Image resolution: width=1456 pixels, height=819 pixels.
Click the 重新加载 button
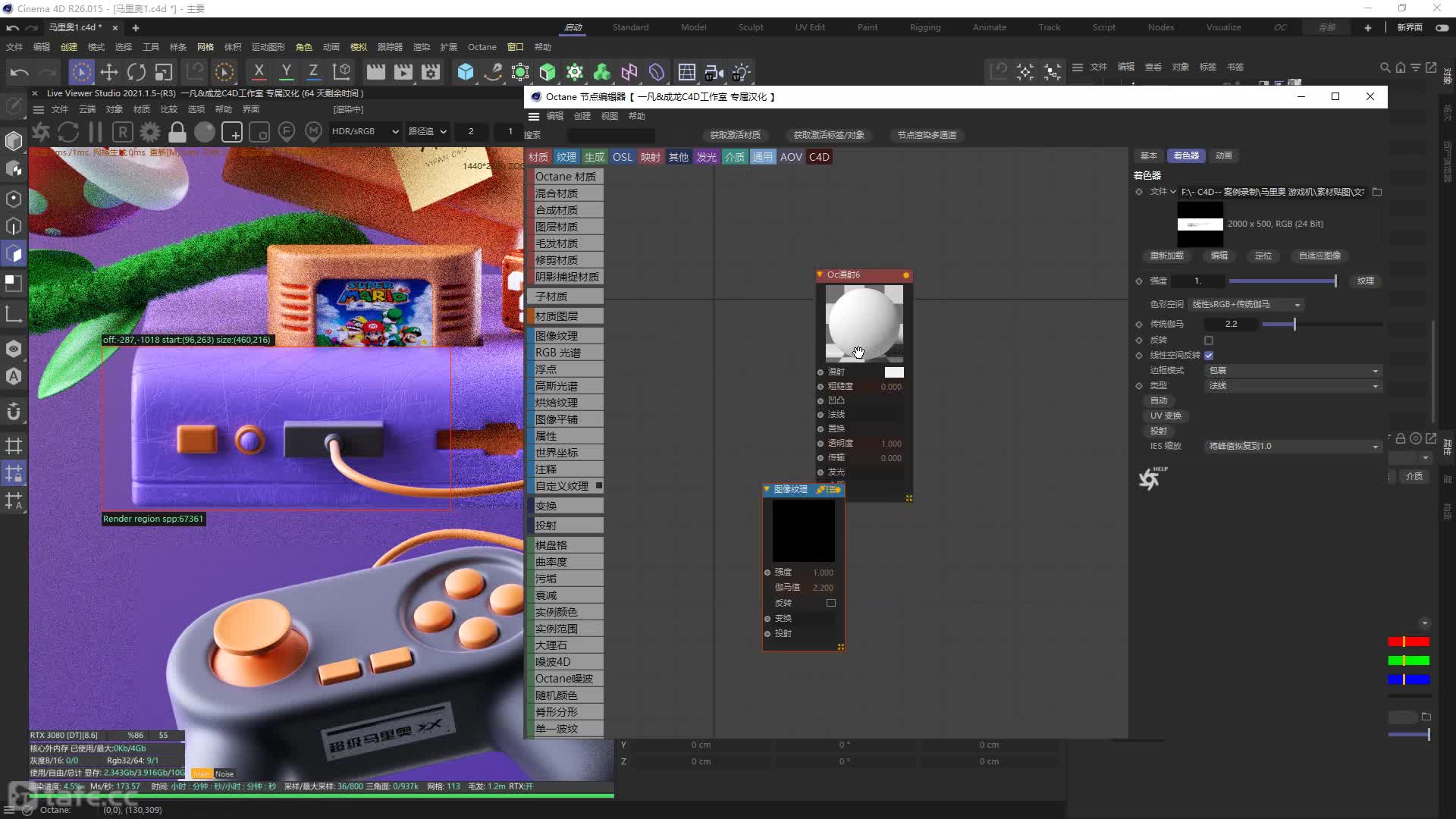click(1166, 256)
